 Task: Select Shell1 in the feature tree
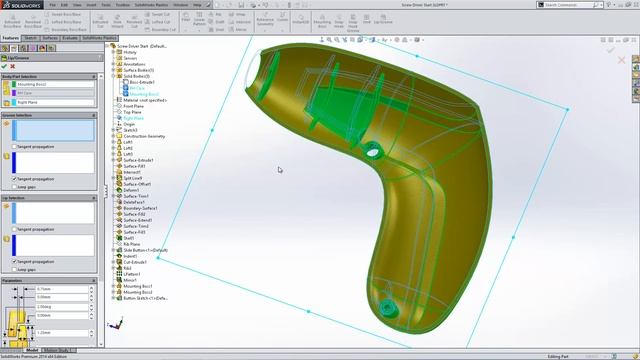point(129,238)
